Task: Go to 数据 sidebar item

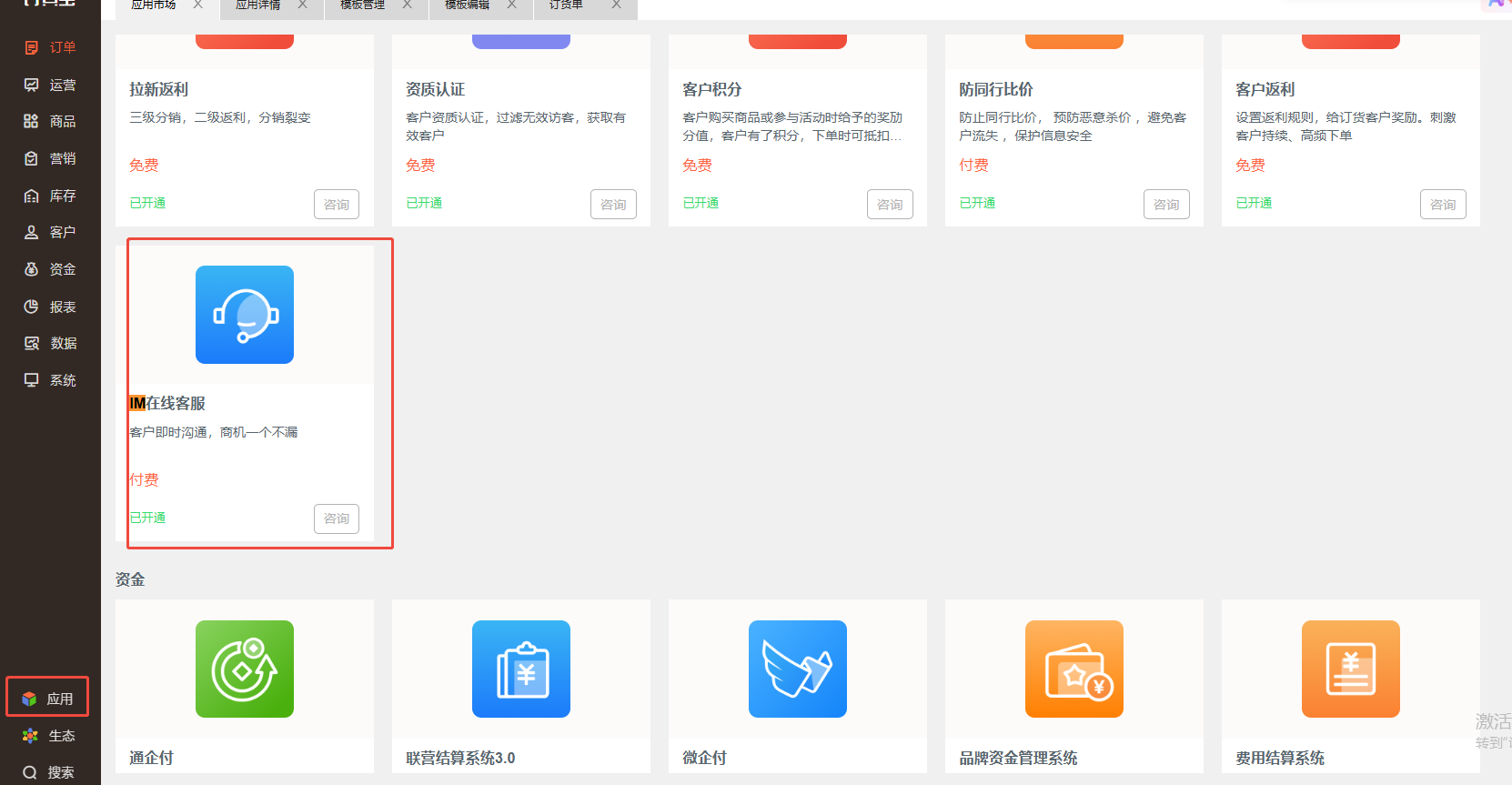Action: pyautogui.click(x=50, y=343)
